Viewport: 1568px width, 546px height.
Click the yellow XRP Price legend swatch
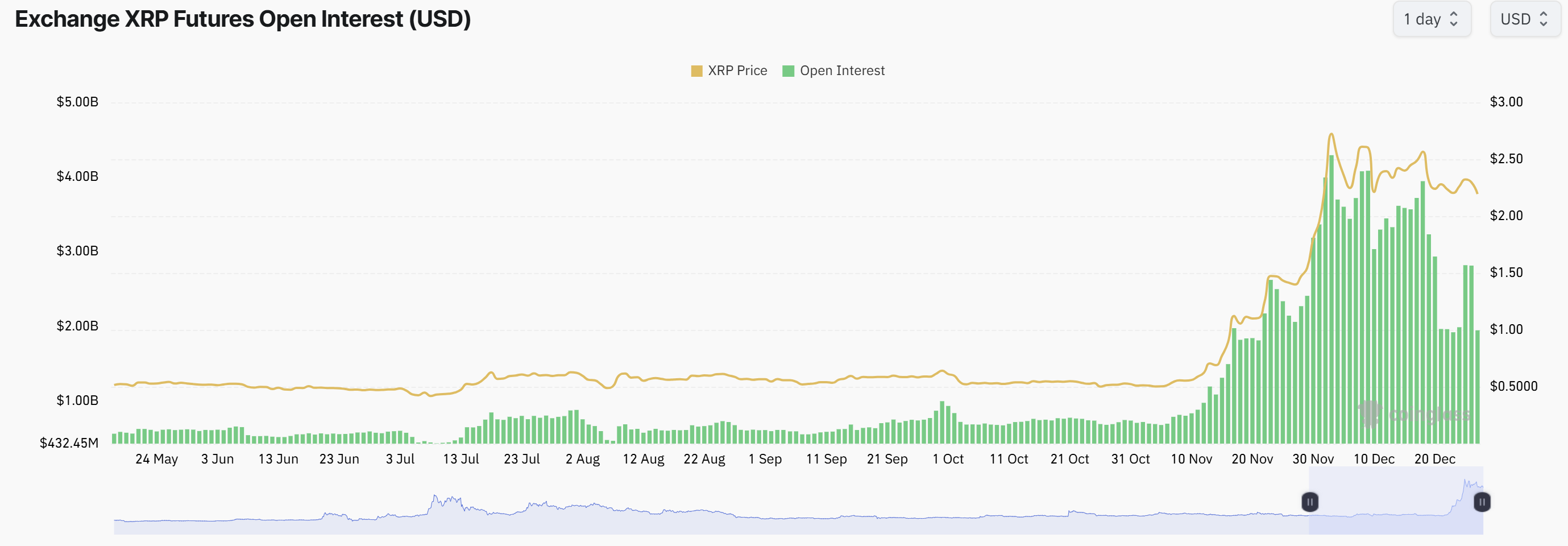point(696,71)
